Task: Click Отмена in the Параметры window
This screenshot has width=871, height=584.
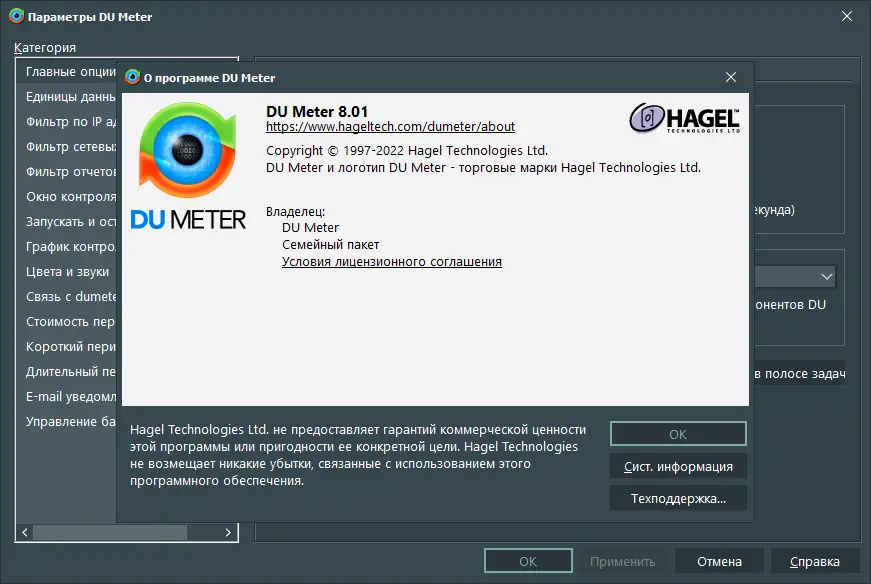Action: [719, 561]
